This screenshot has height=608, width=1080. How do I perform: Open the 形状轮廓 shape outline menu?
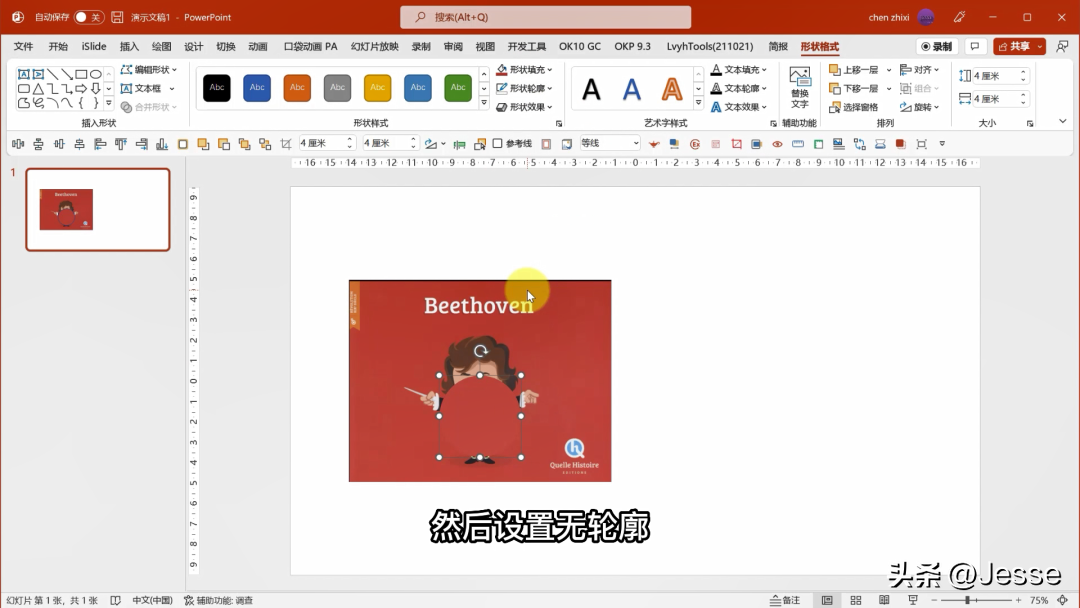(x=524, y=88)
